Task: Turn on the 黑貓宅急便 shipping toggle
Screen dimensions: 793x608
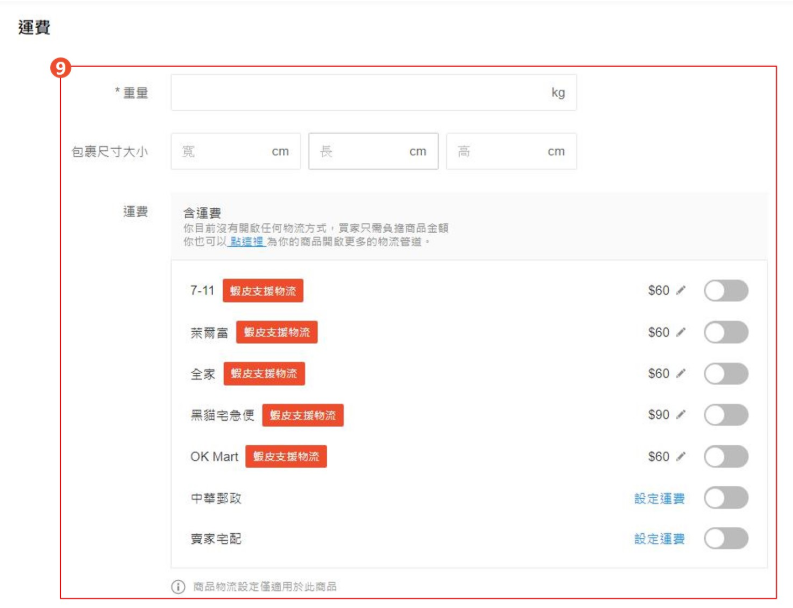Action: tap(726, 415)
